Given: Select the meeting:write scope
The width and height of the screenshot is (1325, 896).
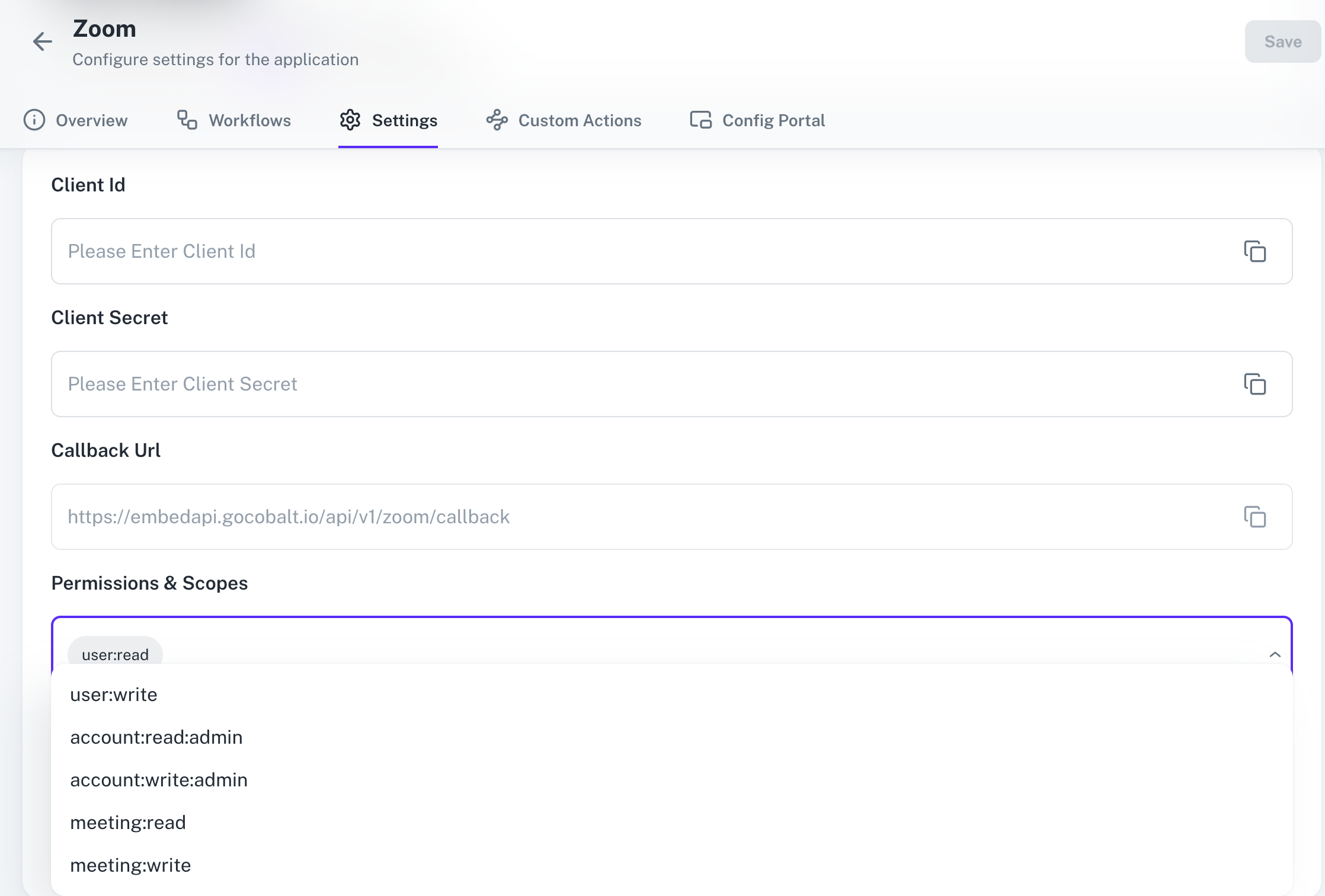Looking at the screenshot, I should (130, 865).
